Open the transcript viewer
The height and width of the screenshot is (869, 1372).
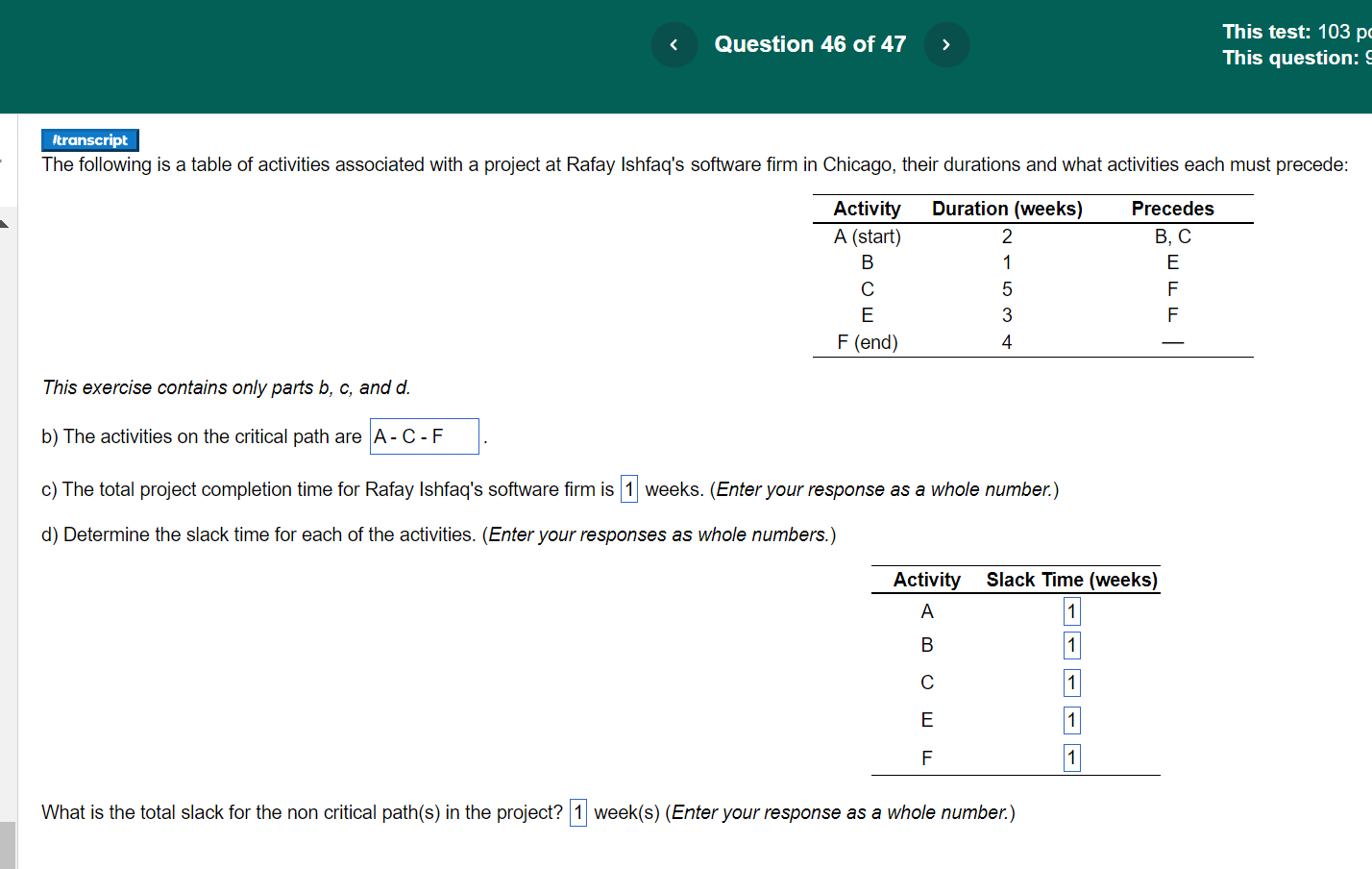point(89,139)
